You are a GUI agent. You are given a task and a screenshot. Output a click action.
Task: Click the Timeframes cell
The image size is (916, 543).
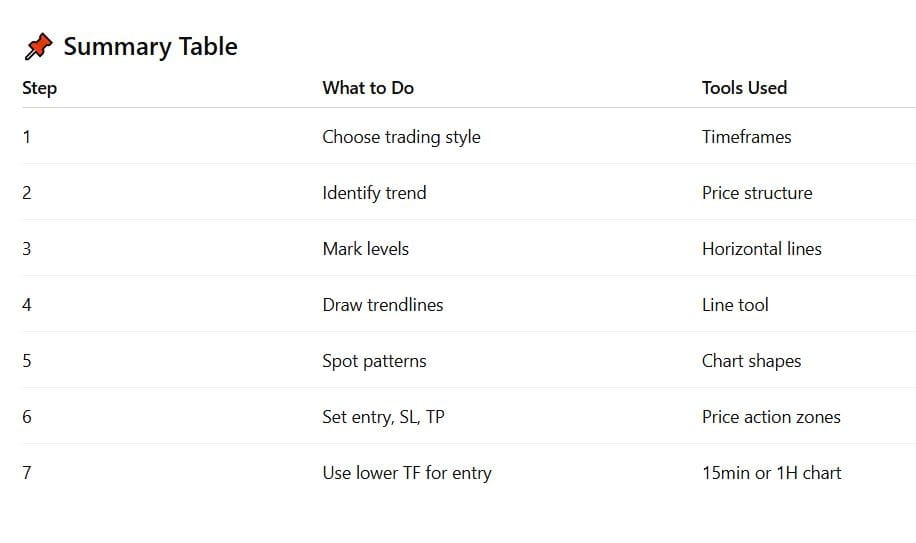[747, 137]
